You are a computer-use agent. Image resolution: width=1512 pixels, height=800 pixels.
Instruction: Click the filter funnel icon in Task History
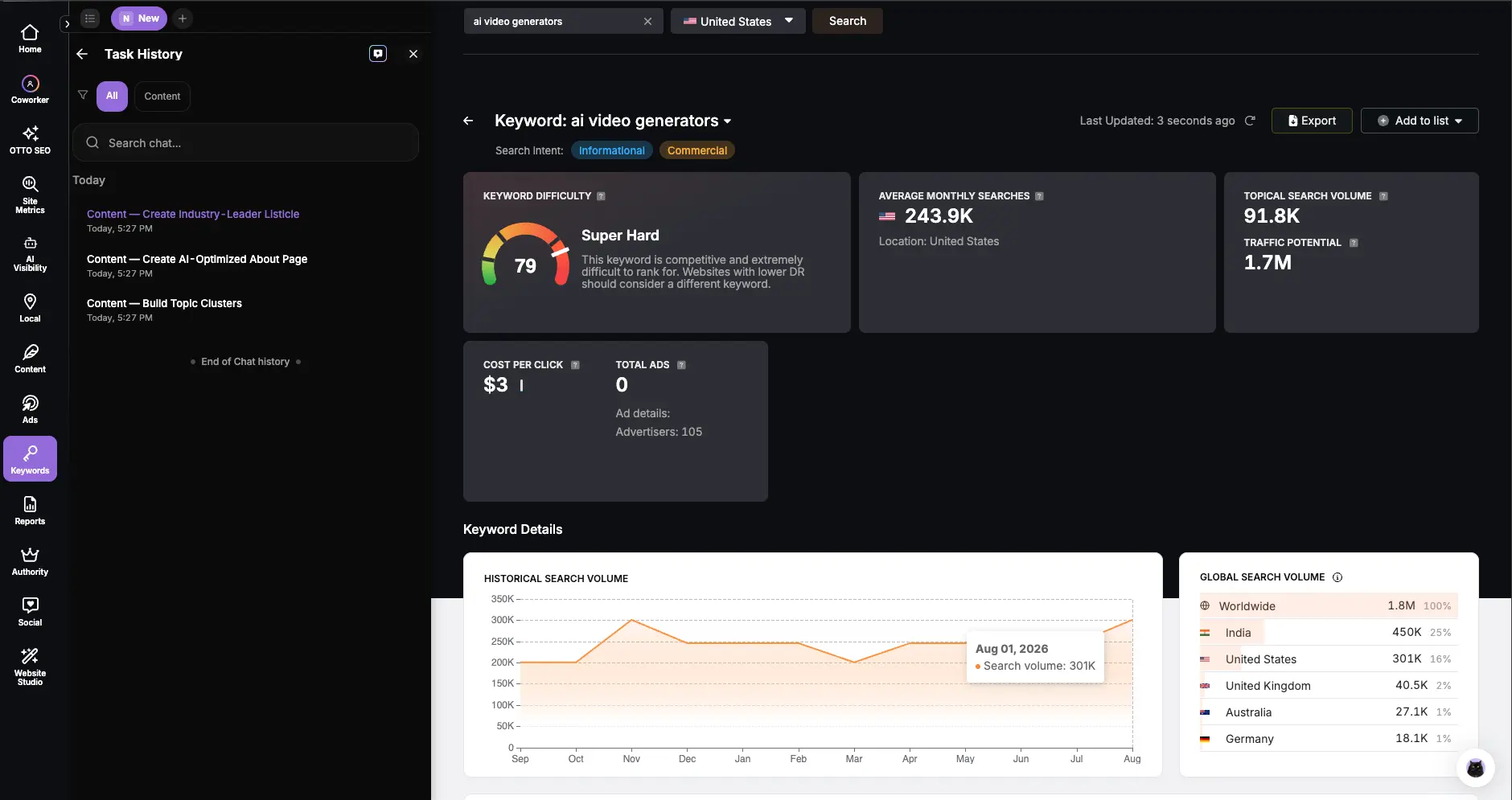point(83,95)
